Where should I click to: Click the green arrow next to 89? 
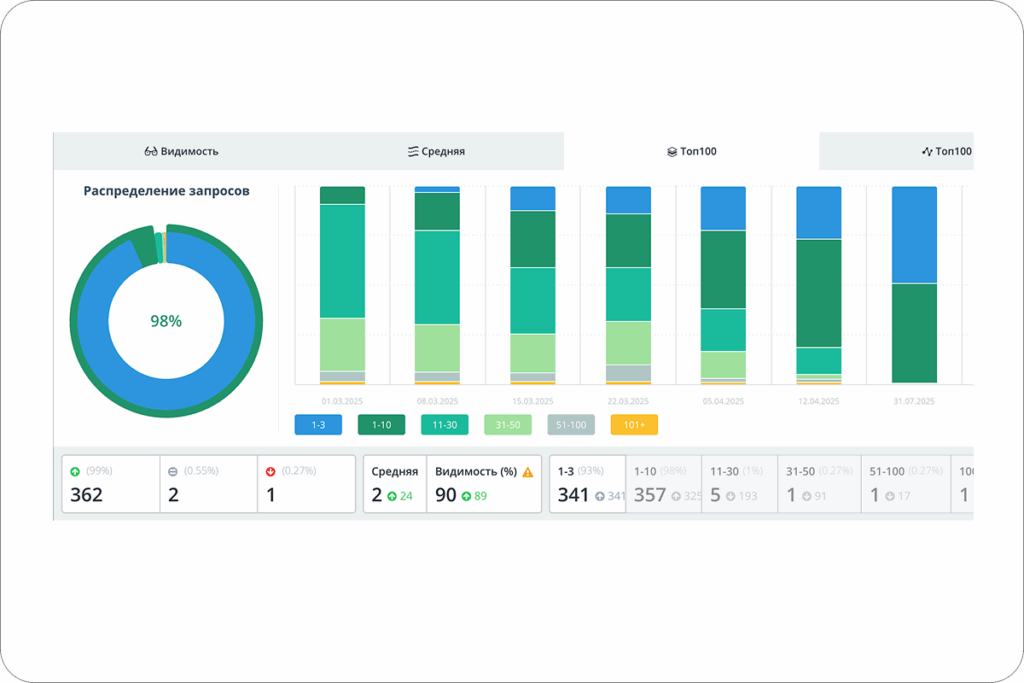(x=466, y=496)
